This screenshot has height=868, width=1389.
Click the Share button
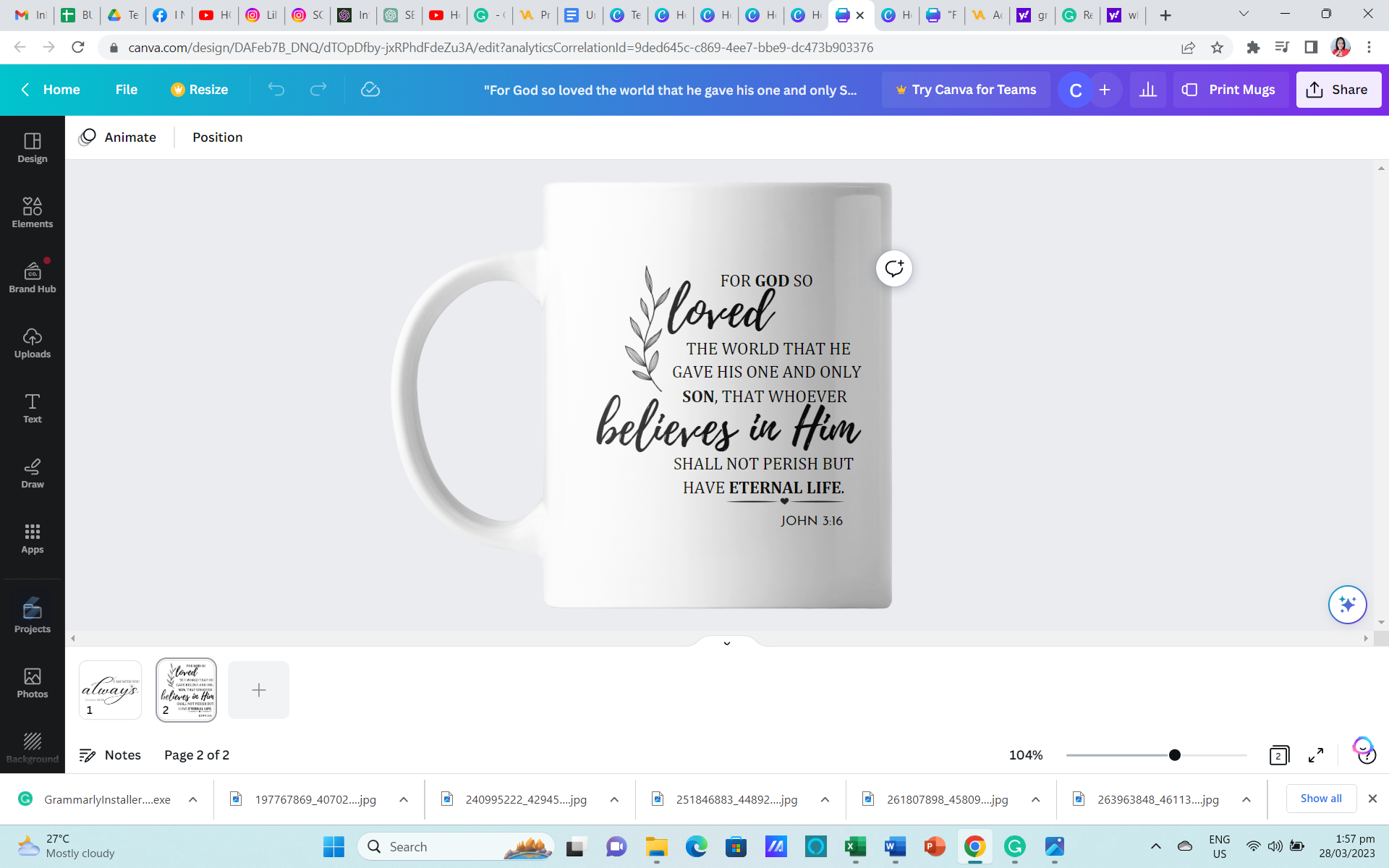click(x=1338, y=90)
